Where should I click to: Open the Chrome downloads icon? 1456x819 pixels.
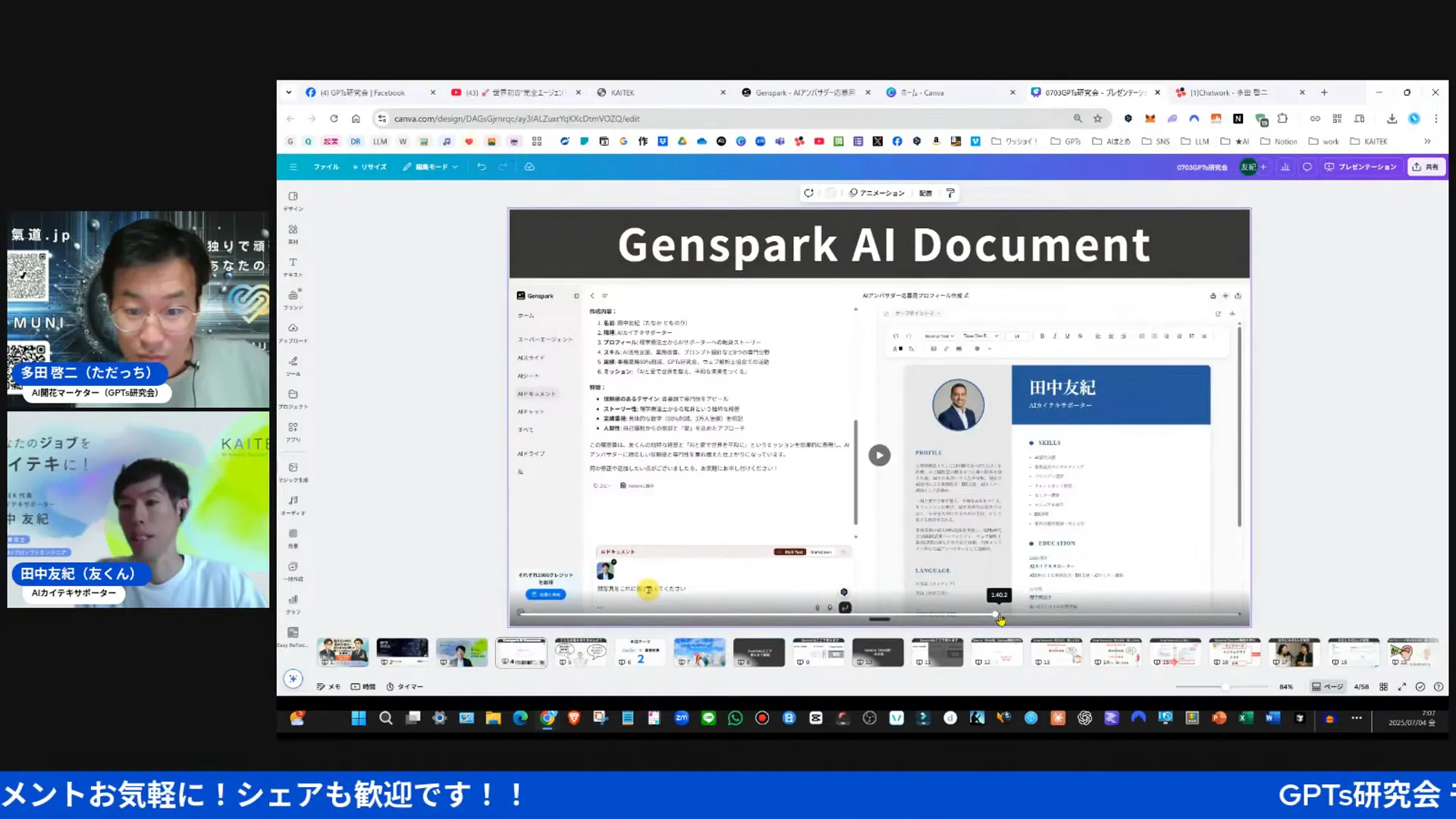tap(1392, 119)
